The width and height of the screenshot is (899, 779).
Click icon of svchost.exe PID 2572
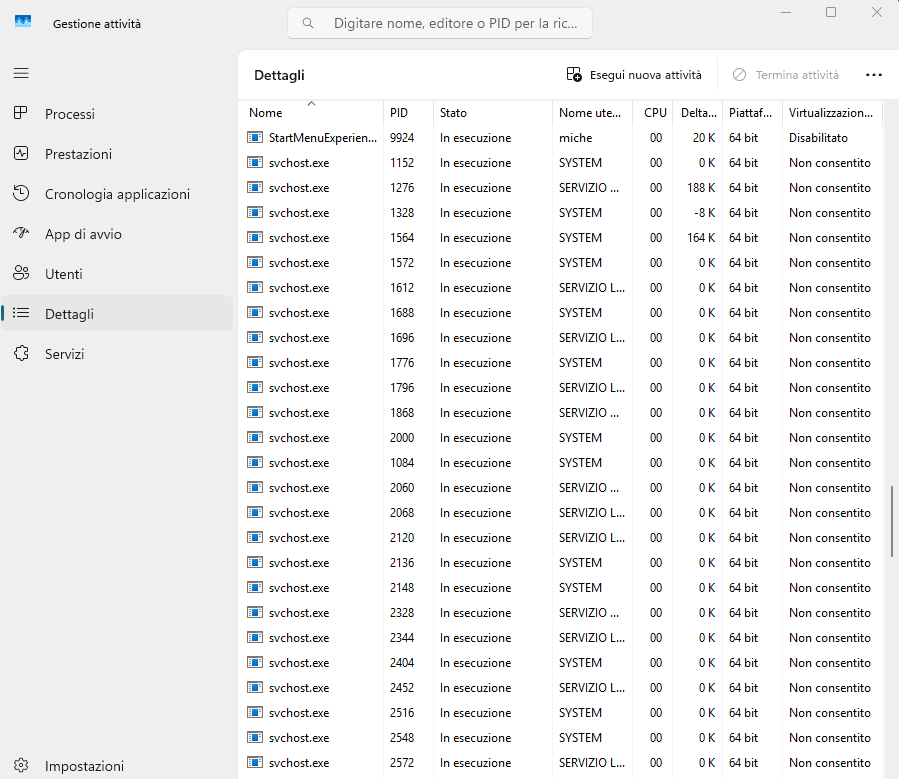click(255, 762)
